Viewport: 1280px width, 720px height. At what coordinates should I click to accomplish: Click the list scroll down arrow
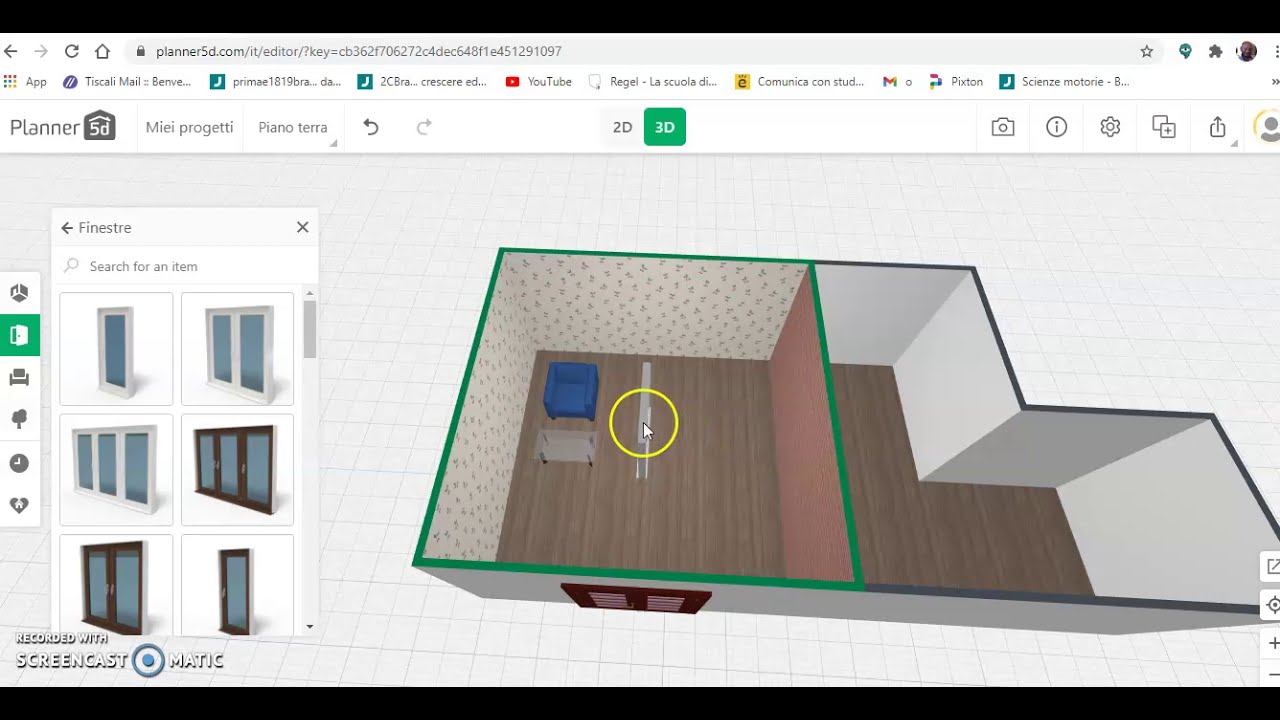click(x=310, y=627)
